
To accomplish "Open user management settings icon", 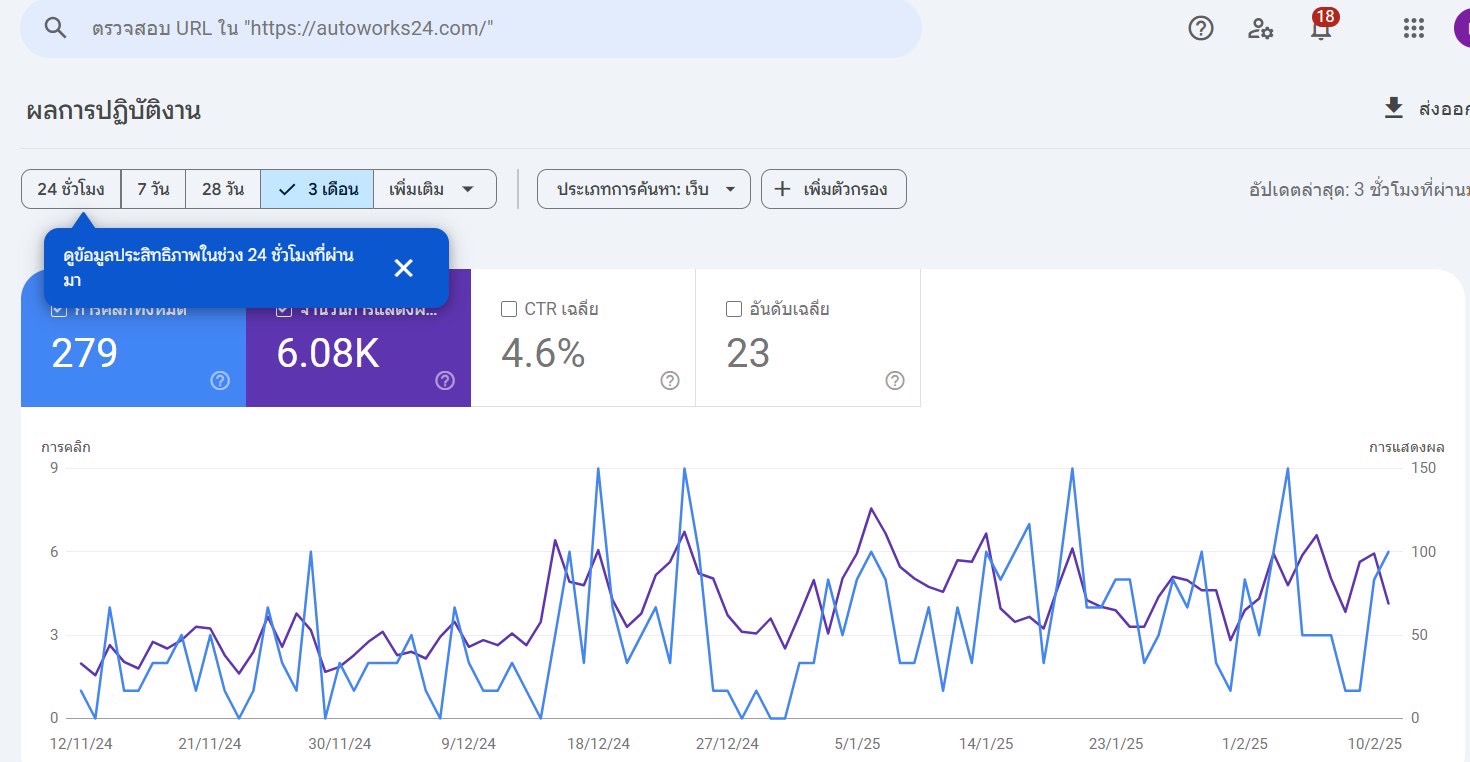I will tap(1260, 29).
